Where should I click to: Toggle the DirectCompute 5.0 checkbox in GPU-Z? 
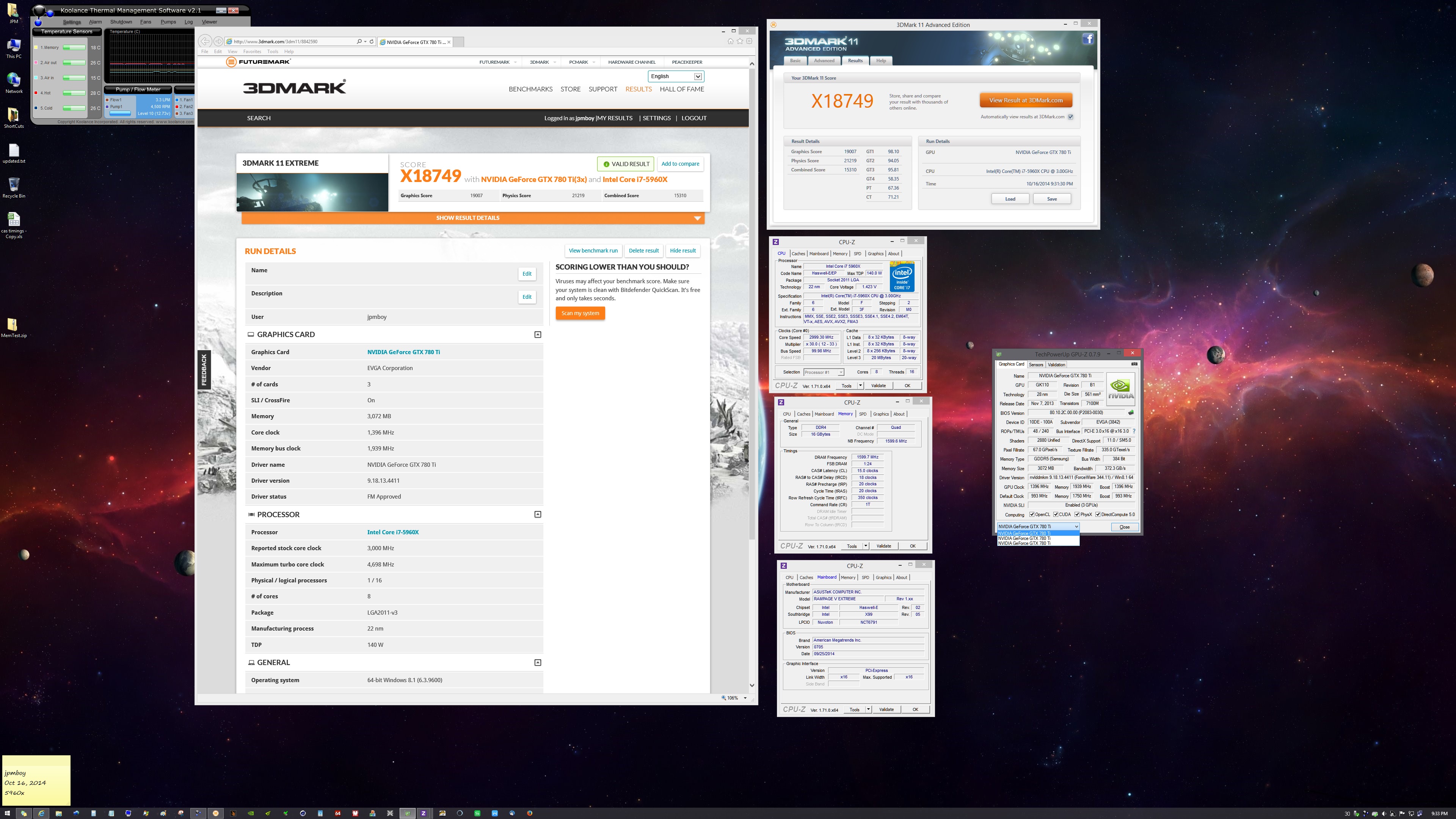pyautogui.click(x=1098, y=515)
